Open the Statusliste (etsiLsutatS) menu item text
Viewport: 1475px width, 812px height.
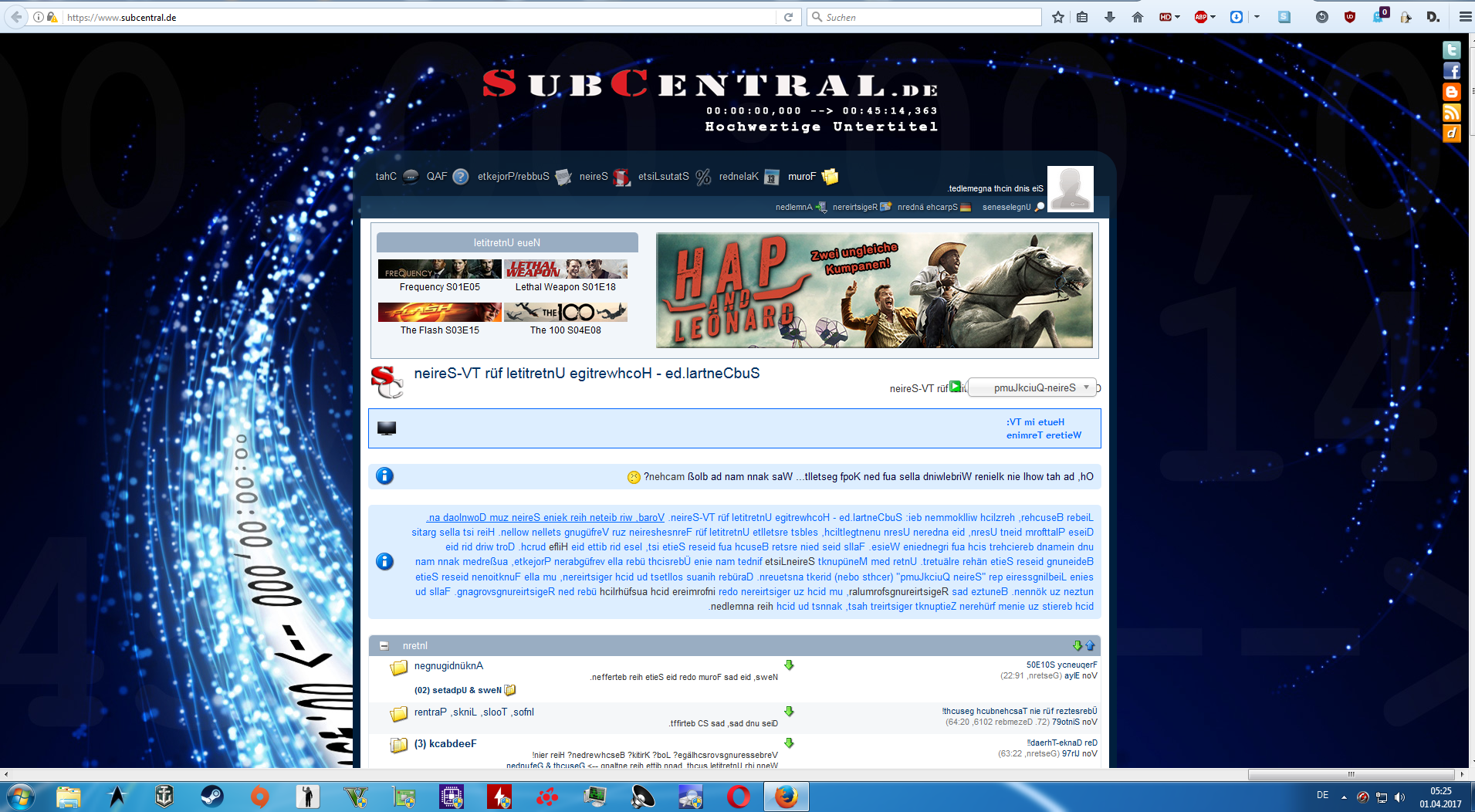click(663, 176)
